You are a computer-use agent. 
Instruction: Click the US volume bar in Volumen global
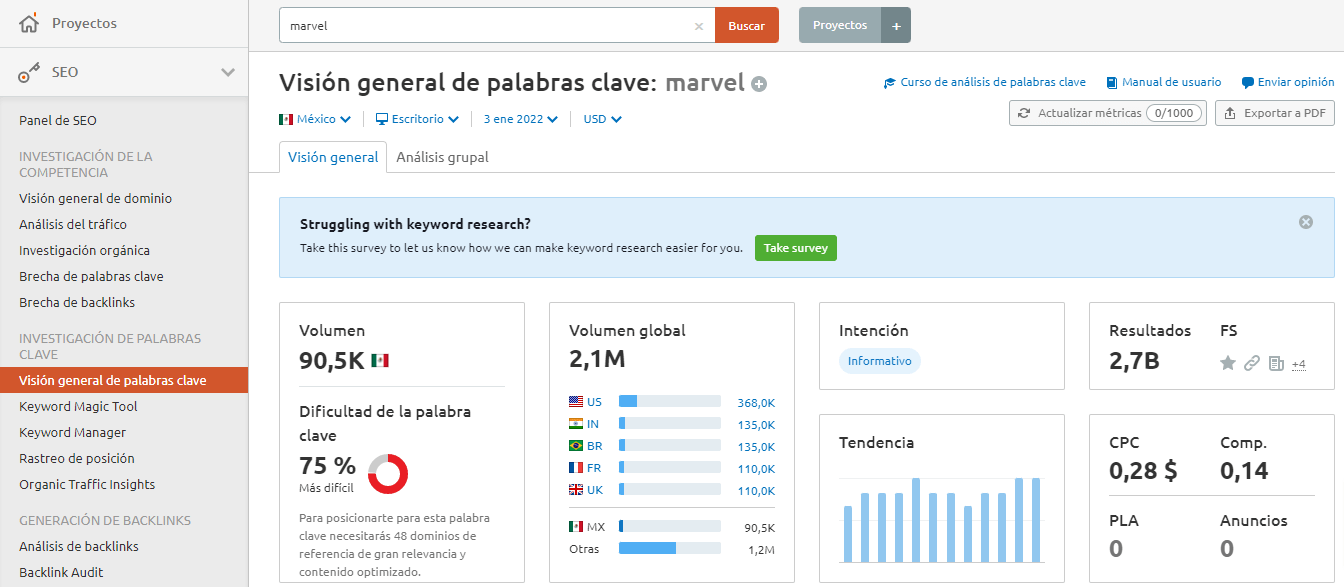coord(670,401)
